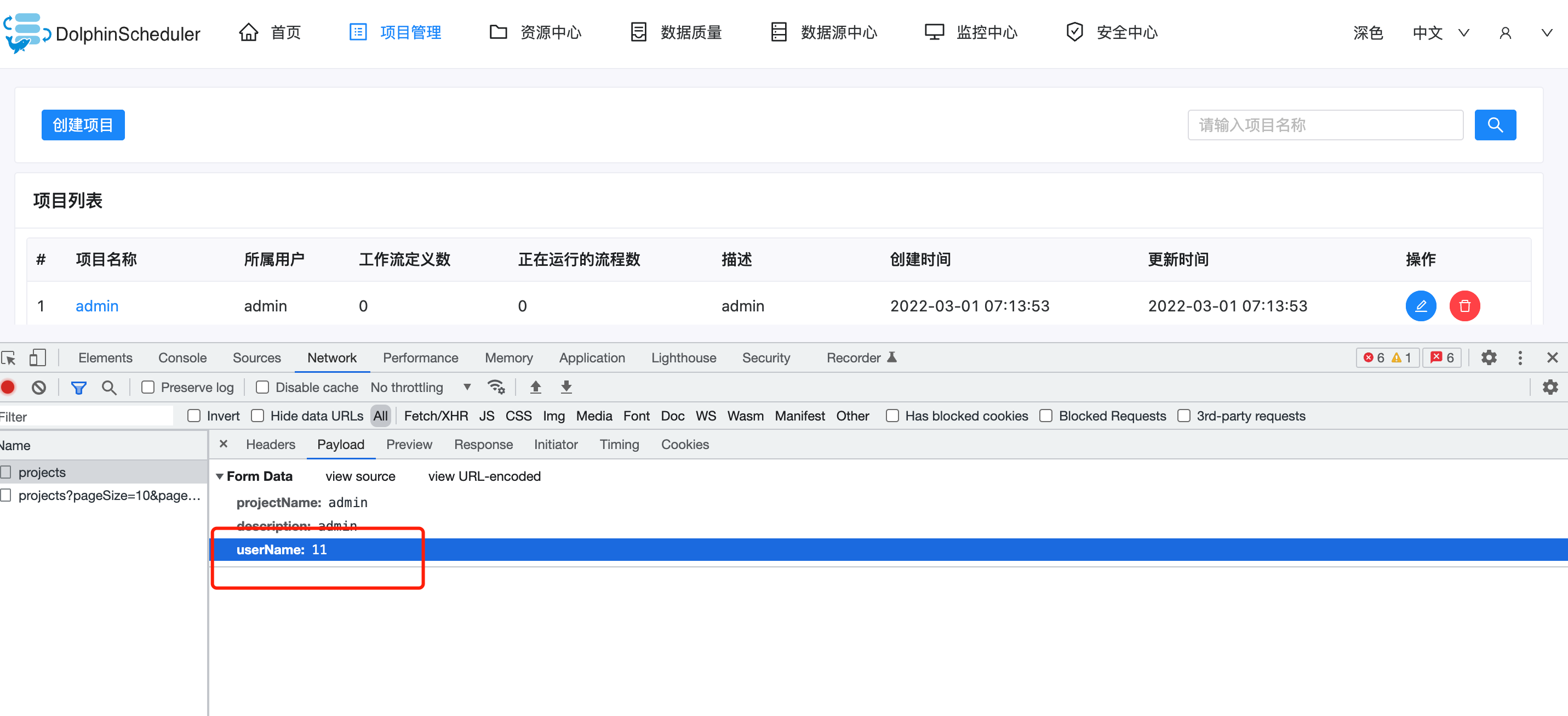The width and height of the screenshot is (1568, 716).
Task: Check the Disable cache option
Action: (x=262, y=387)
